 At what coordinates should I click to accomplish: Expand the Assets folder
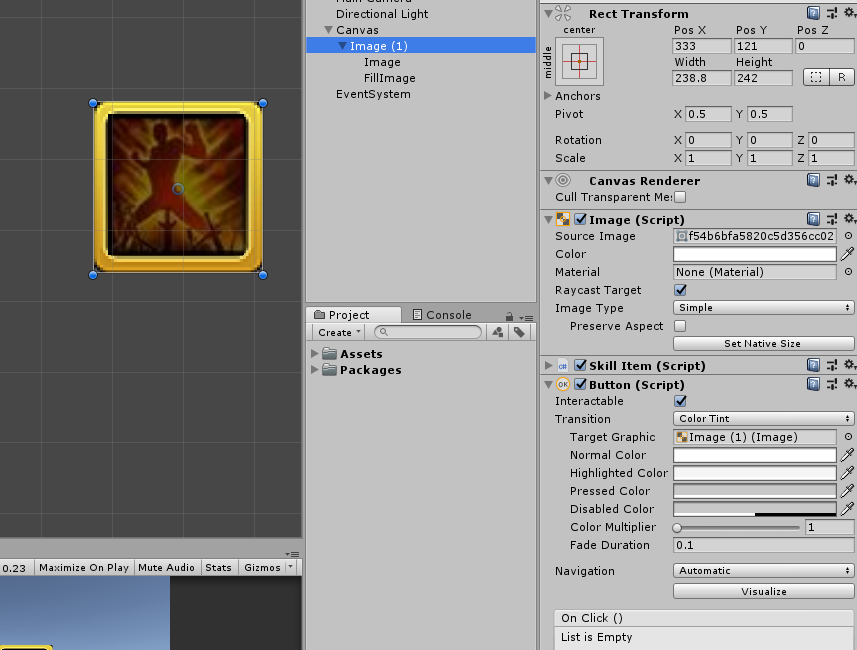tap(315, 353)
